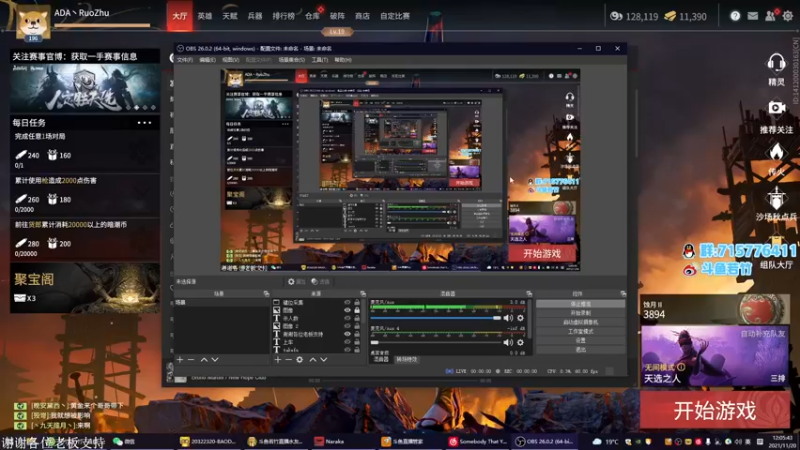800x450 pixels.
Task: Pop out the OBS controls dock icon
Action: point(623,294)
